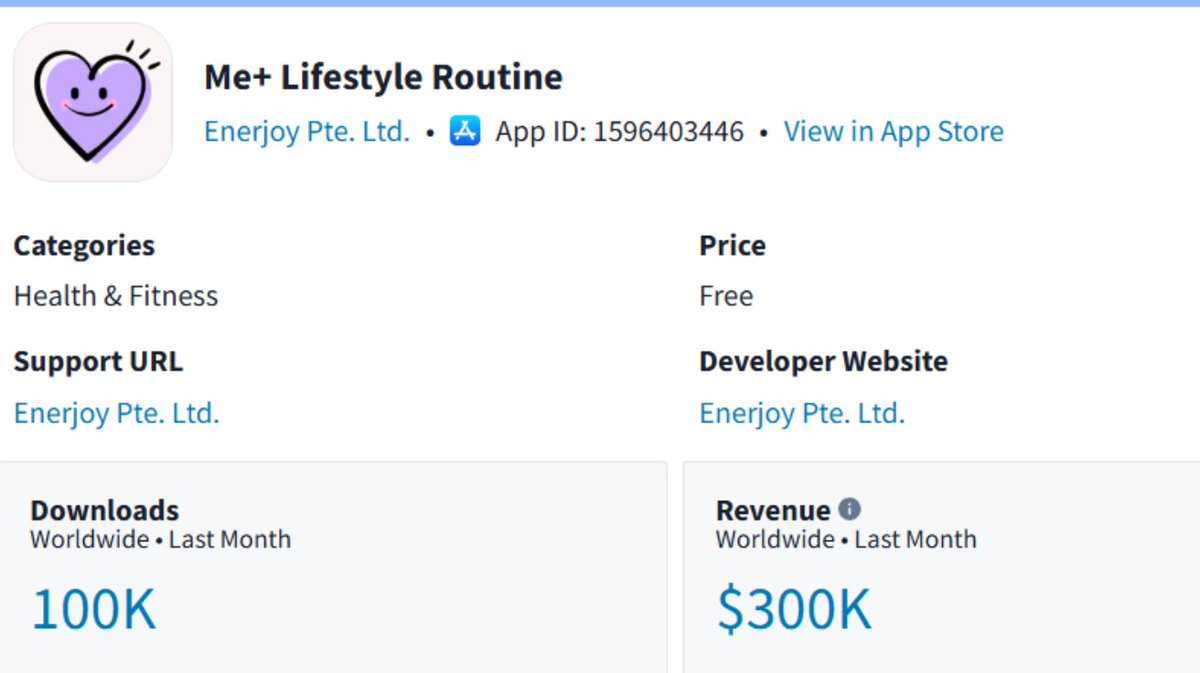Click the Free price value
Image resolution: width=1200 pixels, height=673 pixels.
point(726,296)
